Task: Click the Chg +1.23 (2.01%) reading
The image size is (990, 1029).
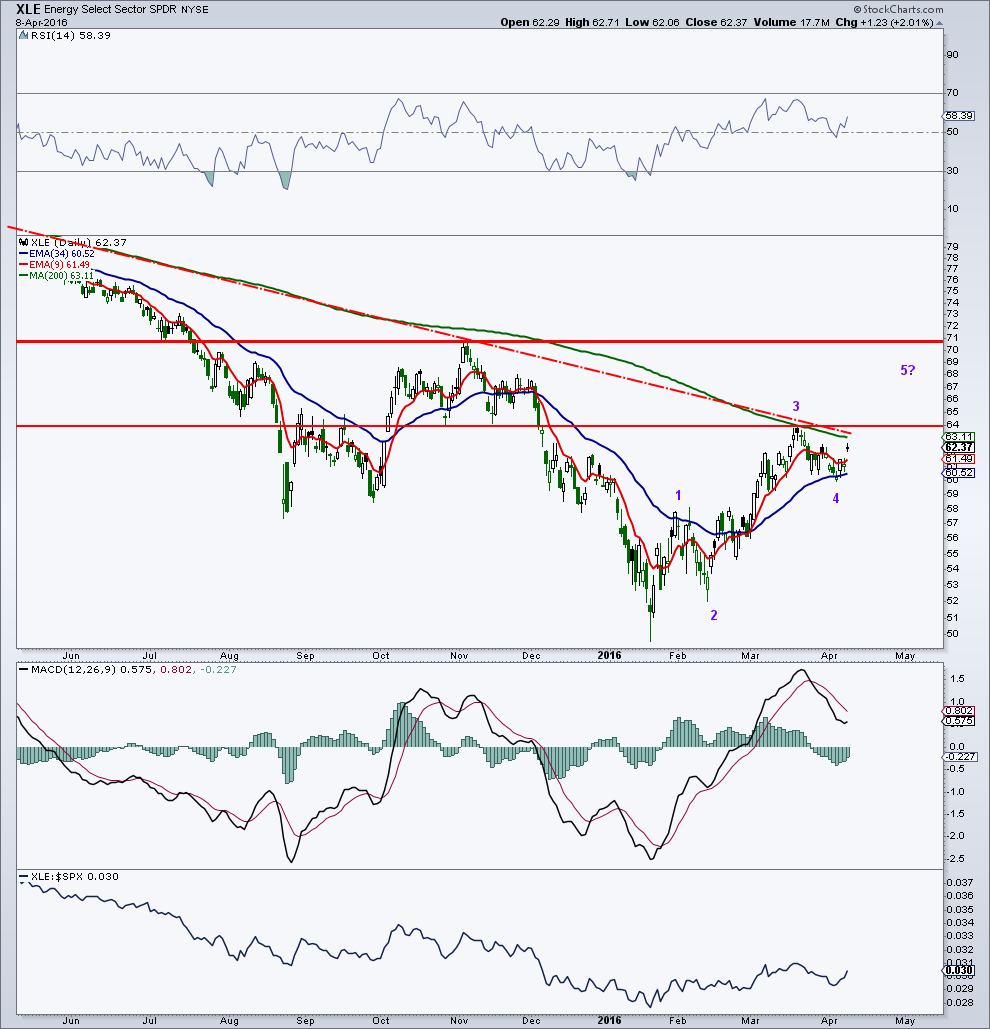Action: (x=884, y=22)
